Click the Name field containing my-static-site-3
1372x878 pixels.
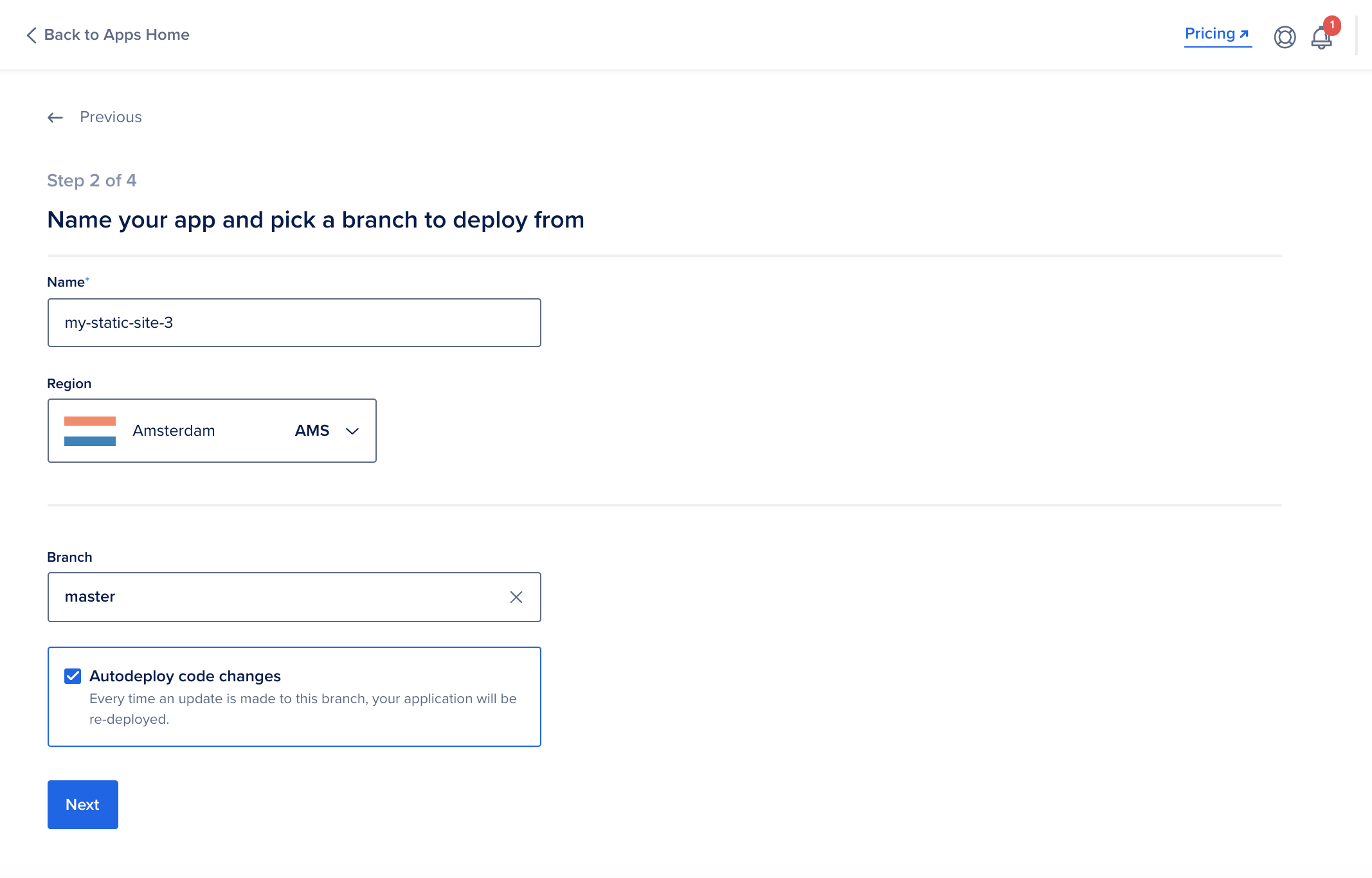pos(294,323)
